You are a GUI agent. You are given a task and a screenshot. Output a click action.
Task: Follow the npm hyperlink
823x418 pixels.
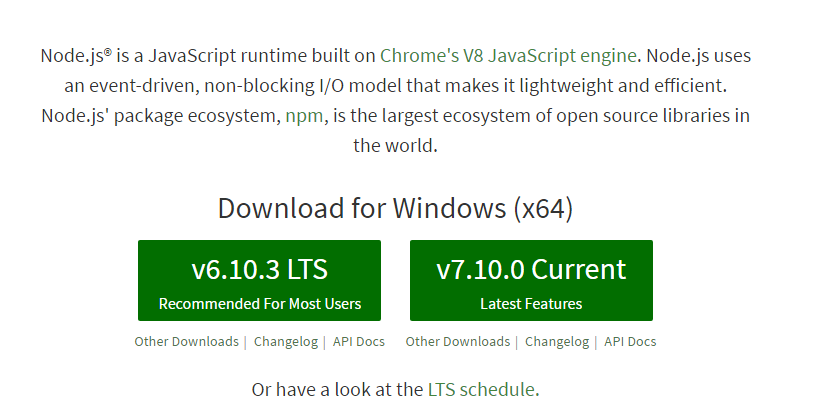click(303, 115)
